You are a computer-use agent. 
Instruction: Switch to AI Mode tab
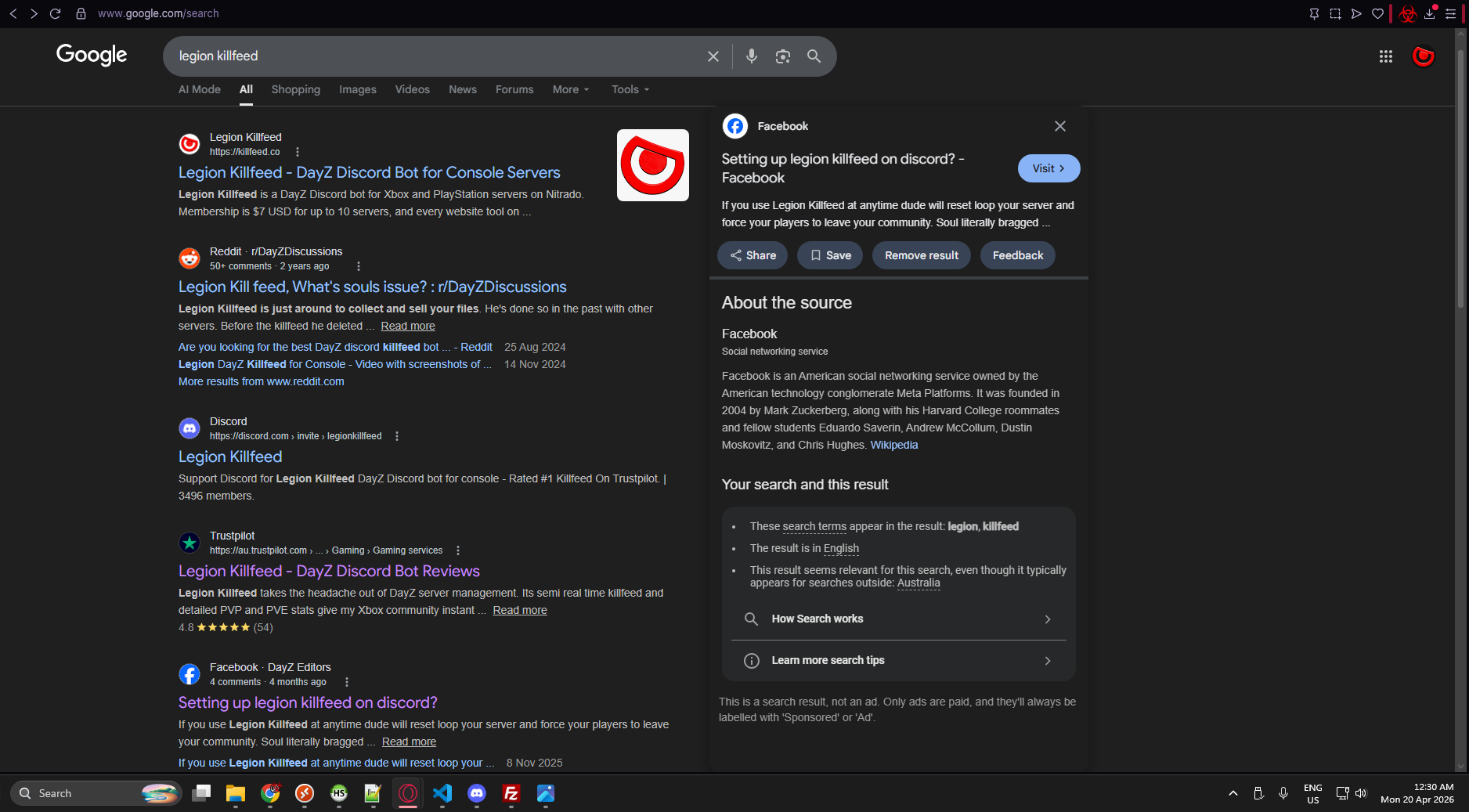(200, 89)
